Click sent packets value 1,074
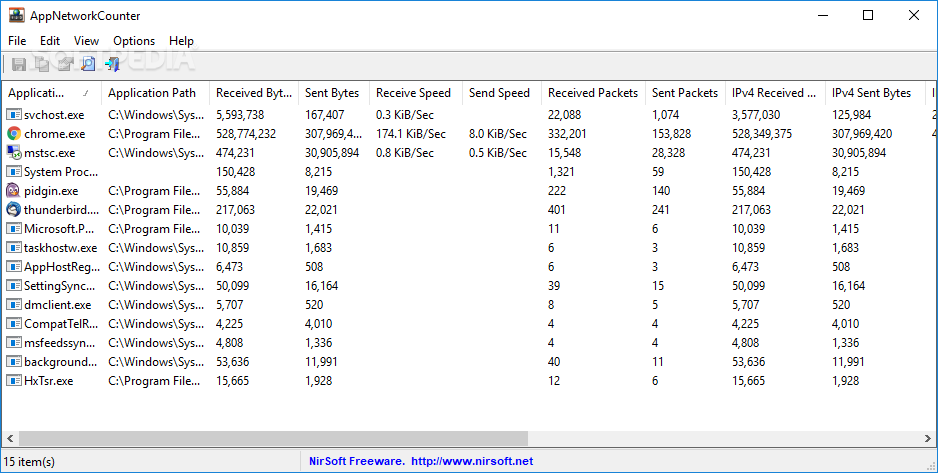 point(665,115)
